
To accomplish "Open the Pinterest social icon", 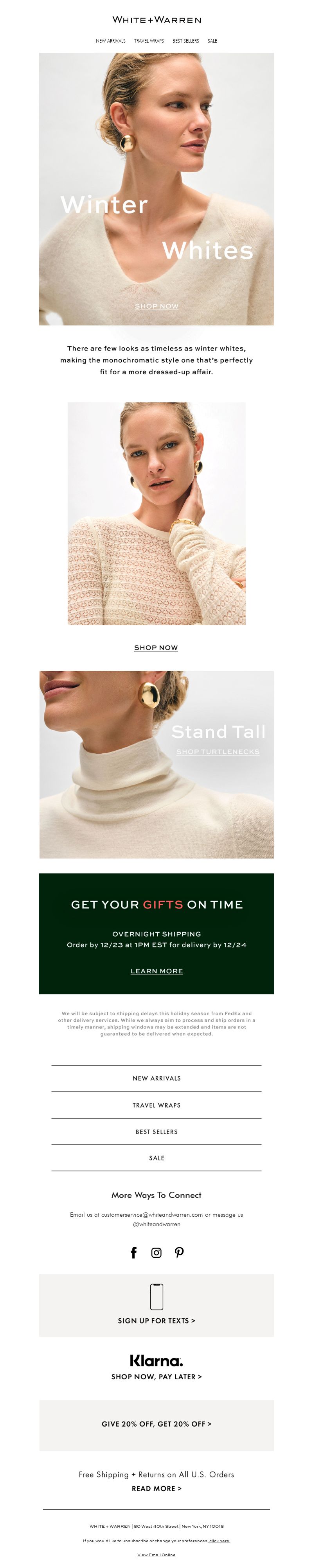I will [179, 1252].
